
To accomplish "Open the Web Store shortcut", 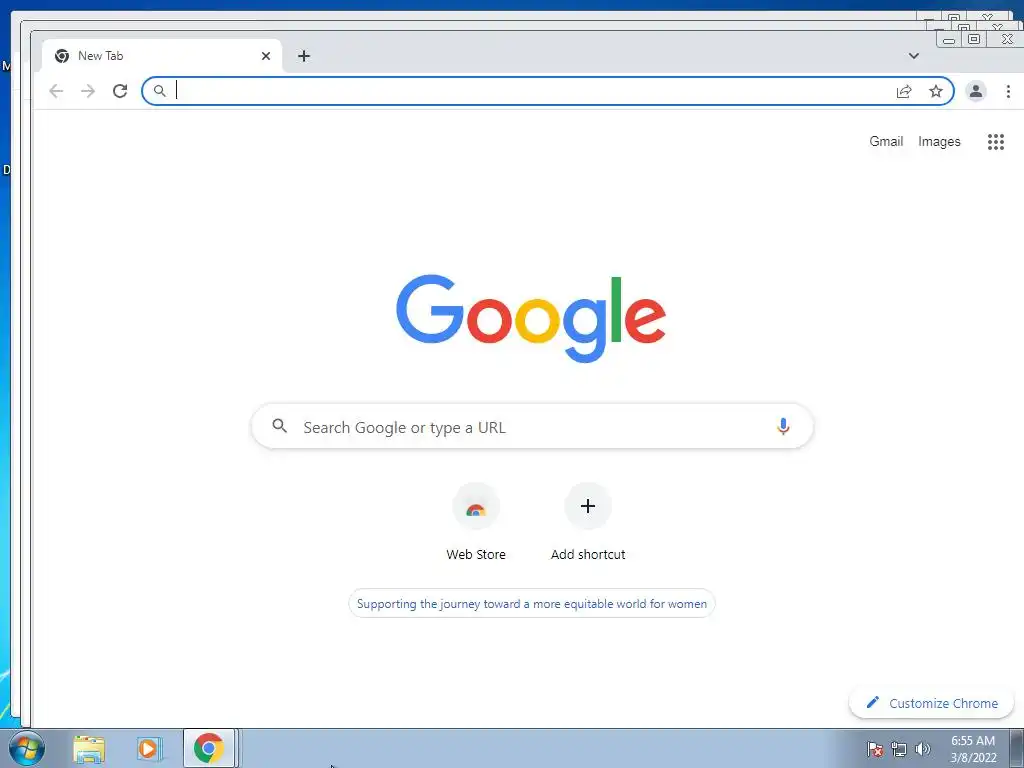I will tap(475, 522).
